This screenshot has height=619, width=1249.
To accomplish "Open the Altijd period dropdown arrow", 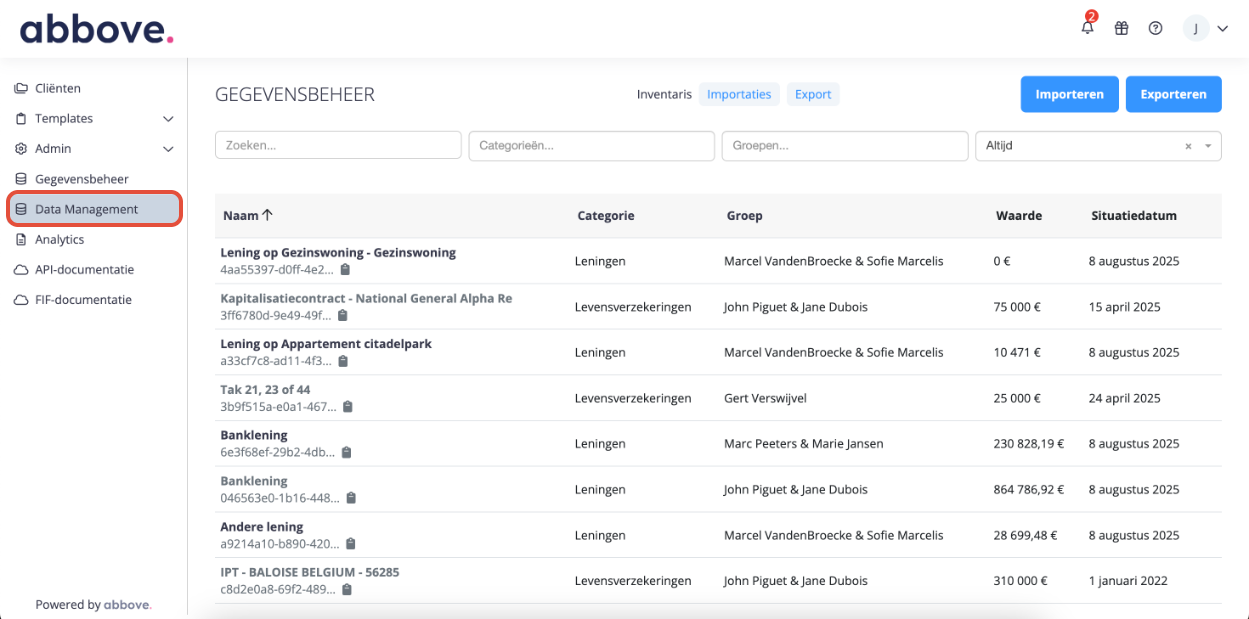I will [1208, 146].
